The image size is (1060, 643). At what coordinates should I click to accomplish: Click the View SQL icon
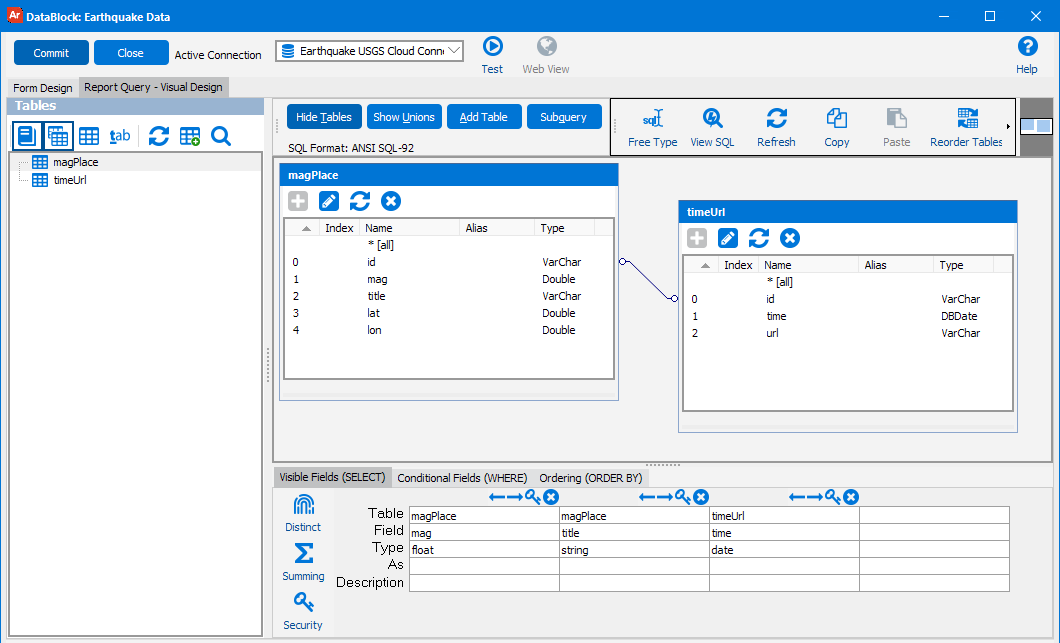point(712,118)
